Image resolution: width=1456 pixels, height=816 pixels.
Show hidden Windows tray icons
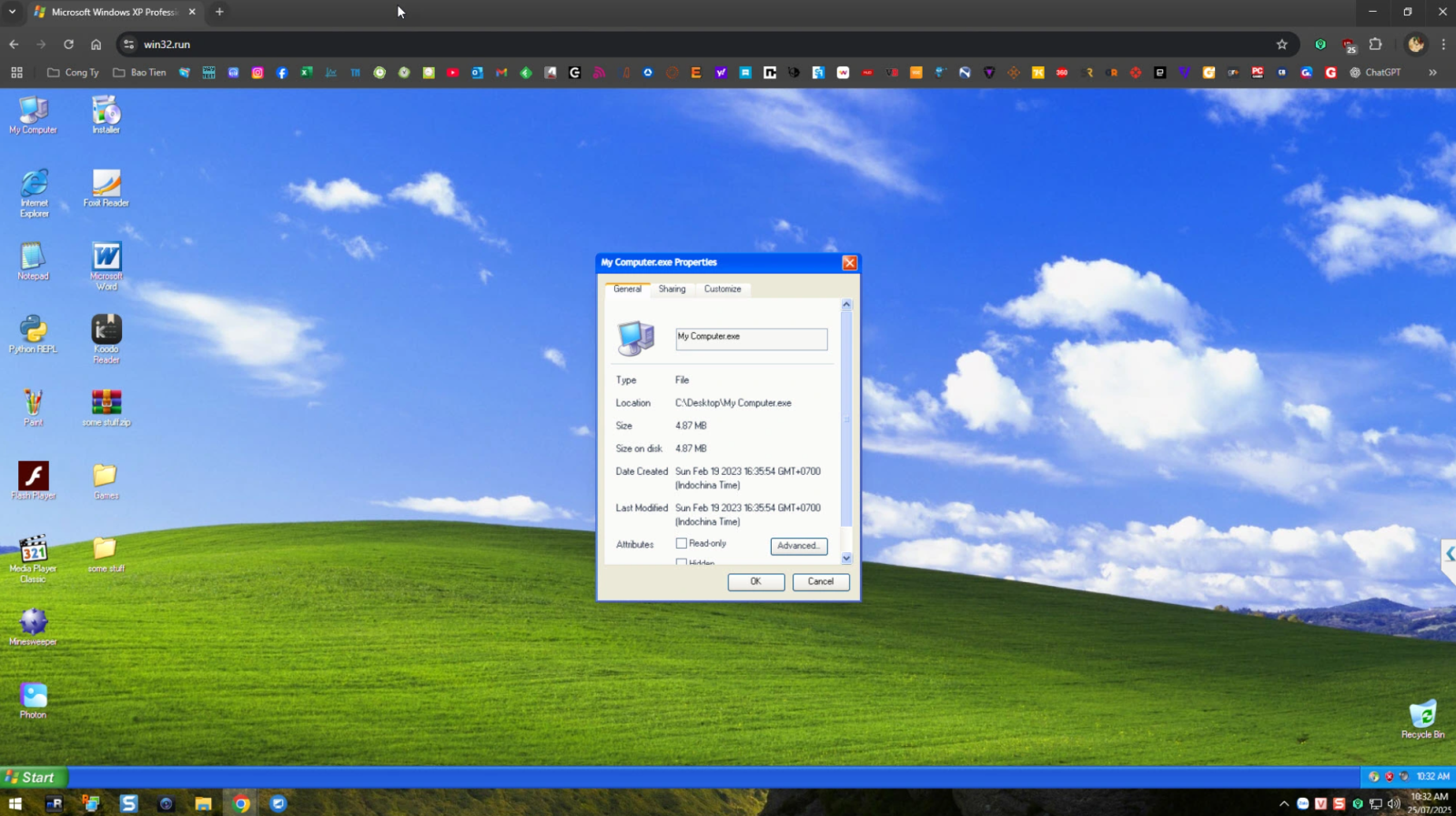point(1284,803)
